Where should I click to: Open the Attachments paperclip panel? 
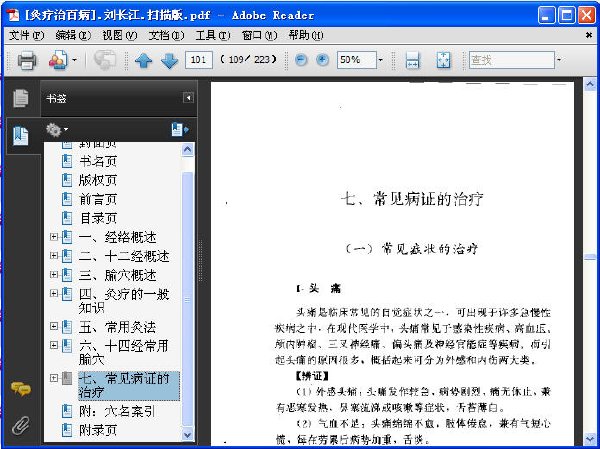[x=20, y=425]
